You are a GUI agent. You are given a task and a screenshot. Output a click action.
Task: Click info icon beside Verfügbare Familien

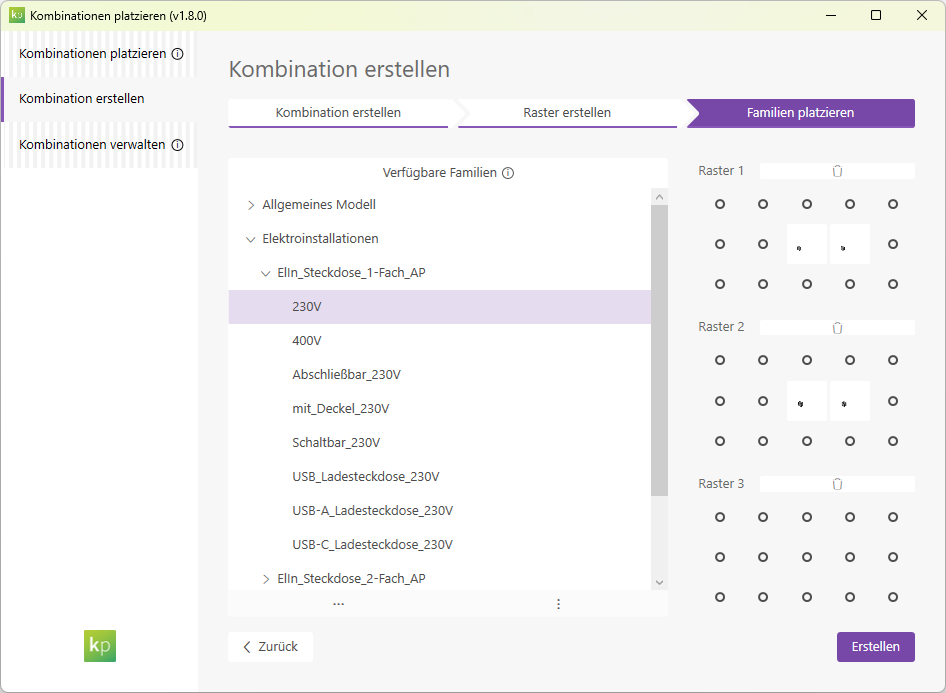(508, 173)
